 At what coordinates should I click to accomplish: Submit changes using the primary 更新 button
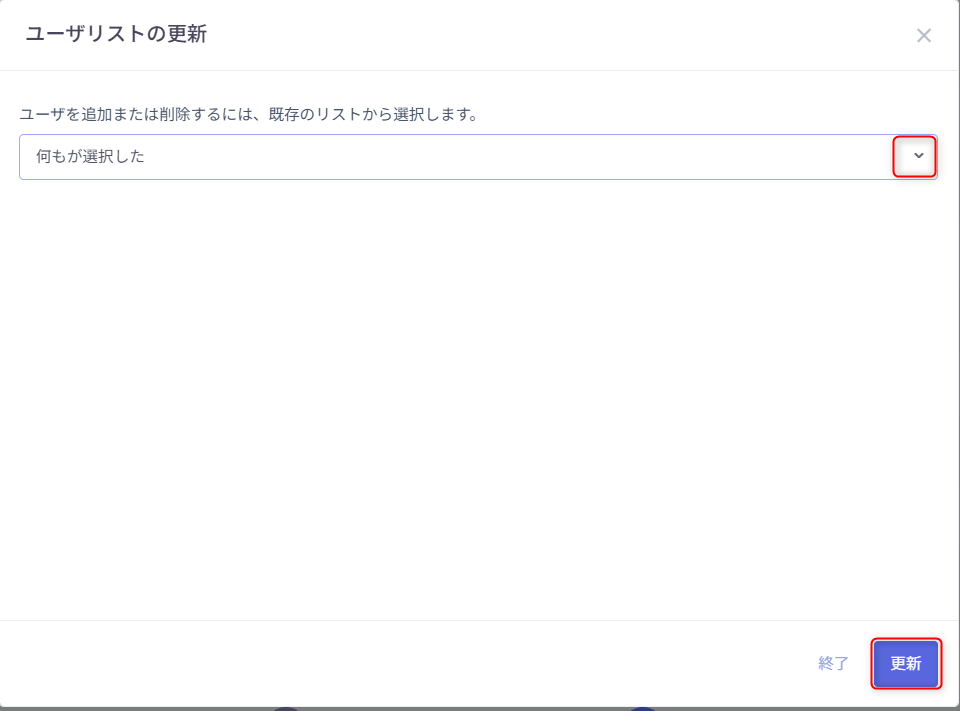coord(906,663)
